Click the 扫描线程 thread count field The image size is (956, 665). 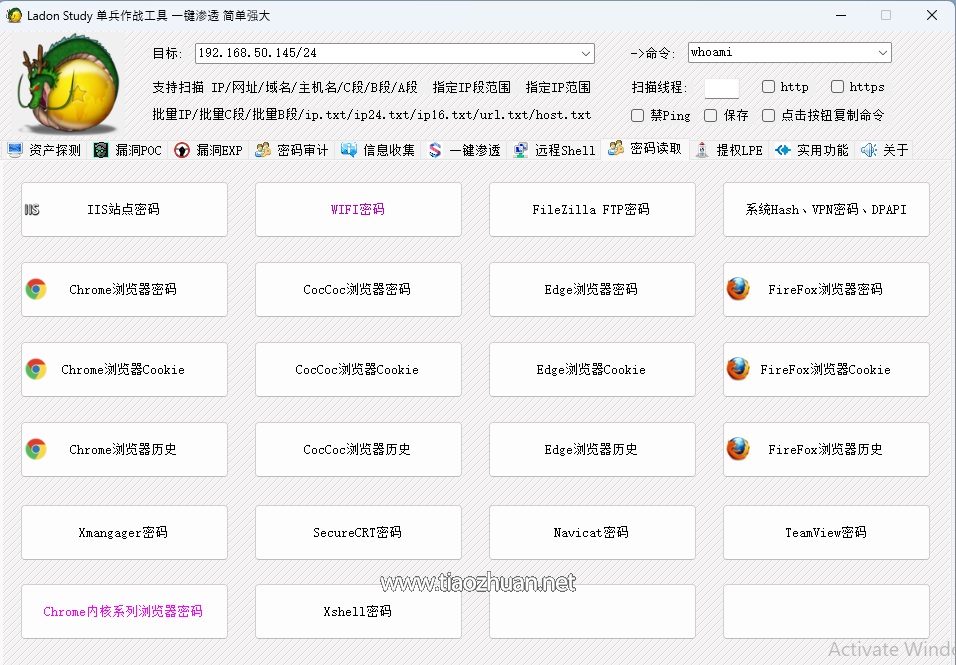point(722,88)
